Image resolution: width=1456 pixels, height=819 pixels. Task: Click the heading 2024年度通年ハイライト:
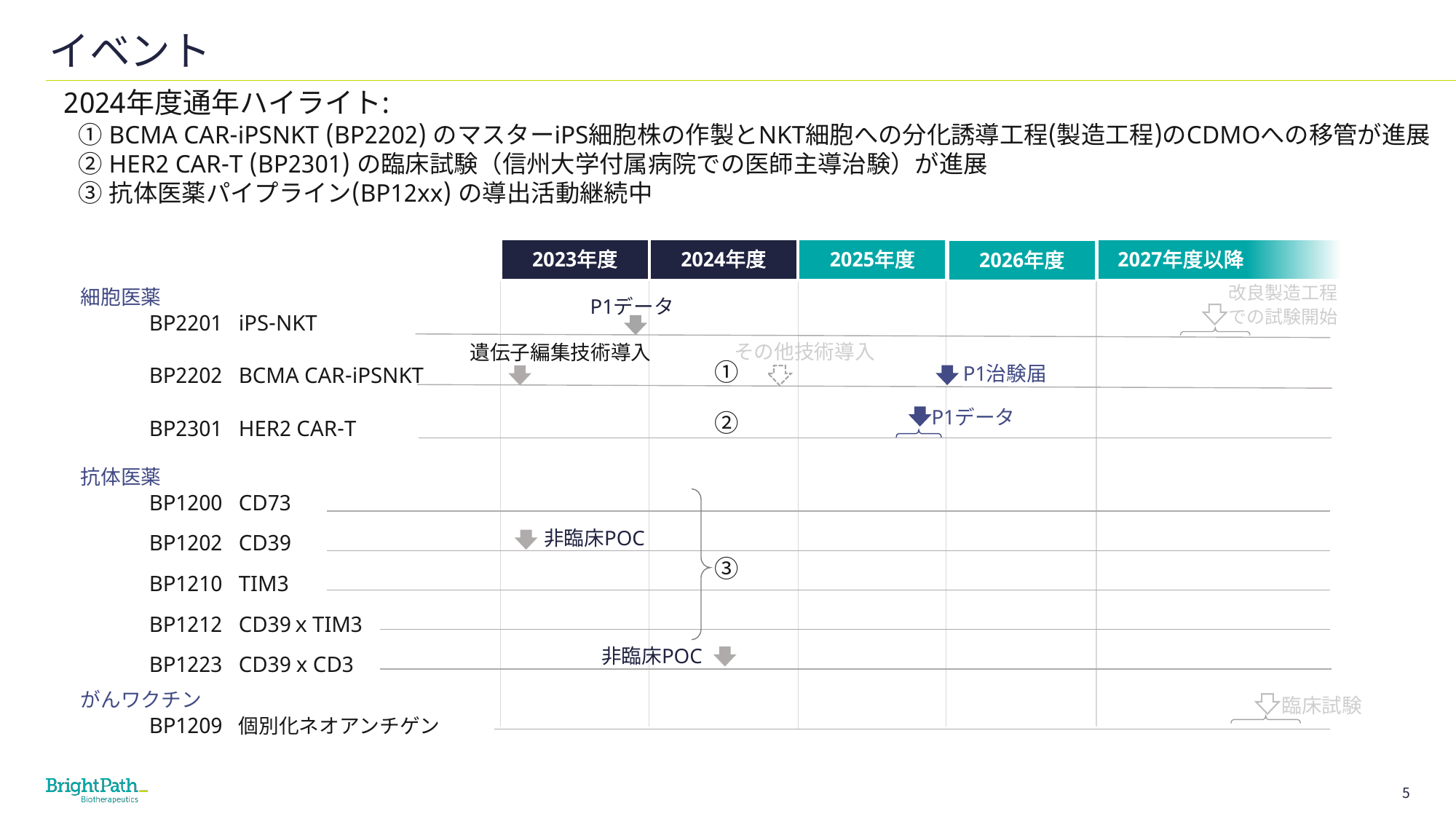(x=226, y=103)
